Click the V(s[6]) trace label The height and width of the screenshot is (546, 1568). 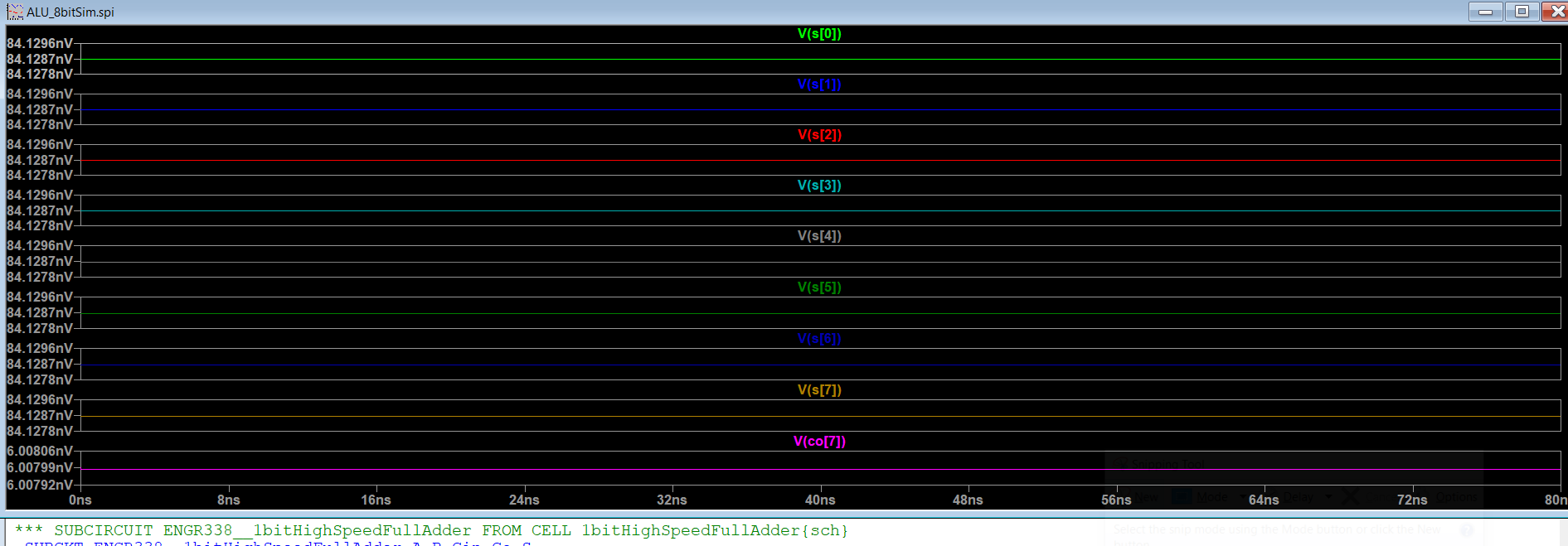click(x=819, y=339)
